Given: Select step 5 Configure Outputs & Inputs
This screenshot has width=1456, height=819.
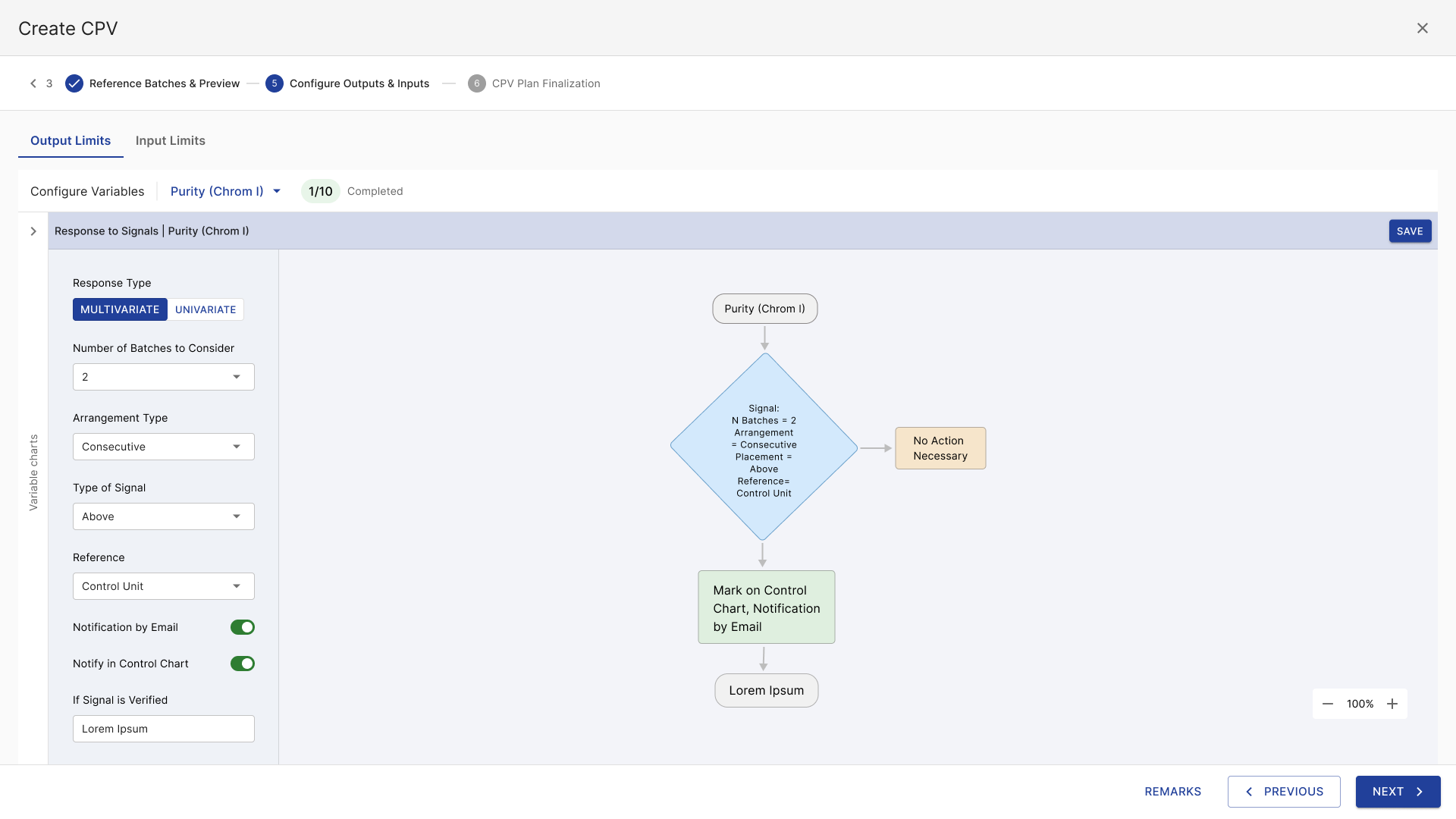Looking at the screenshot, I should click(347, 83).
